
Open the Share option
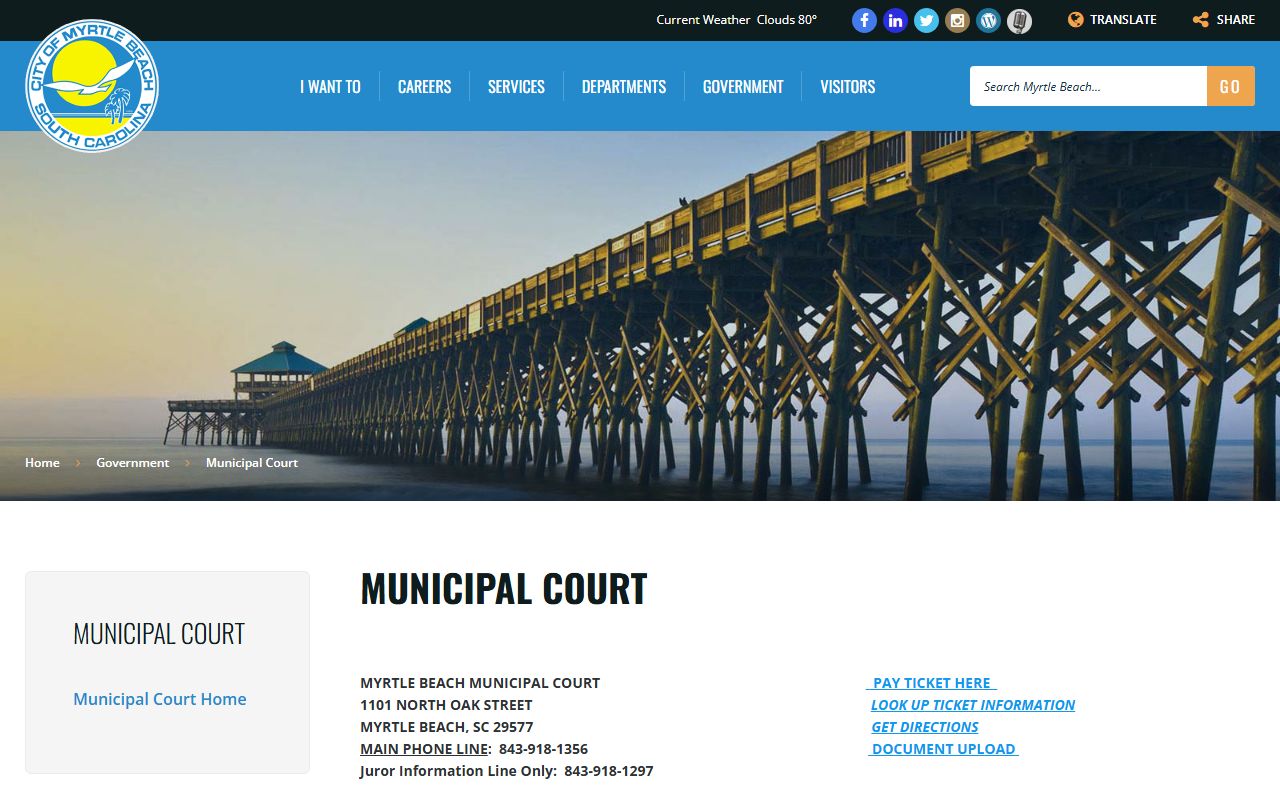tap(1224, 19)
